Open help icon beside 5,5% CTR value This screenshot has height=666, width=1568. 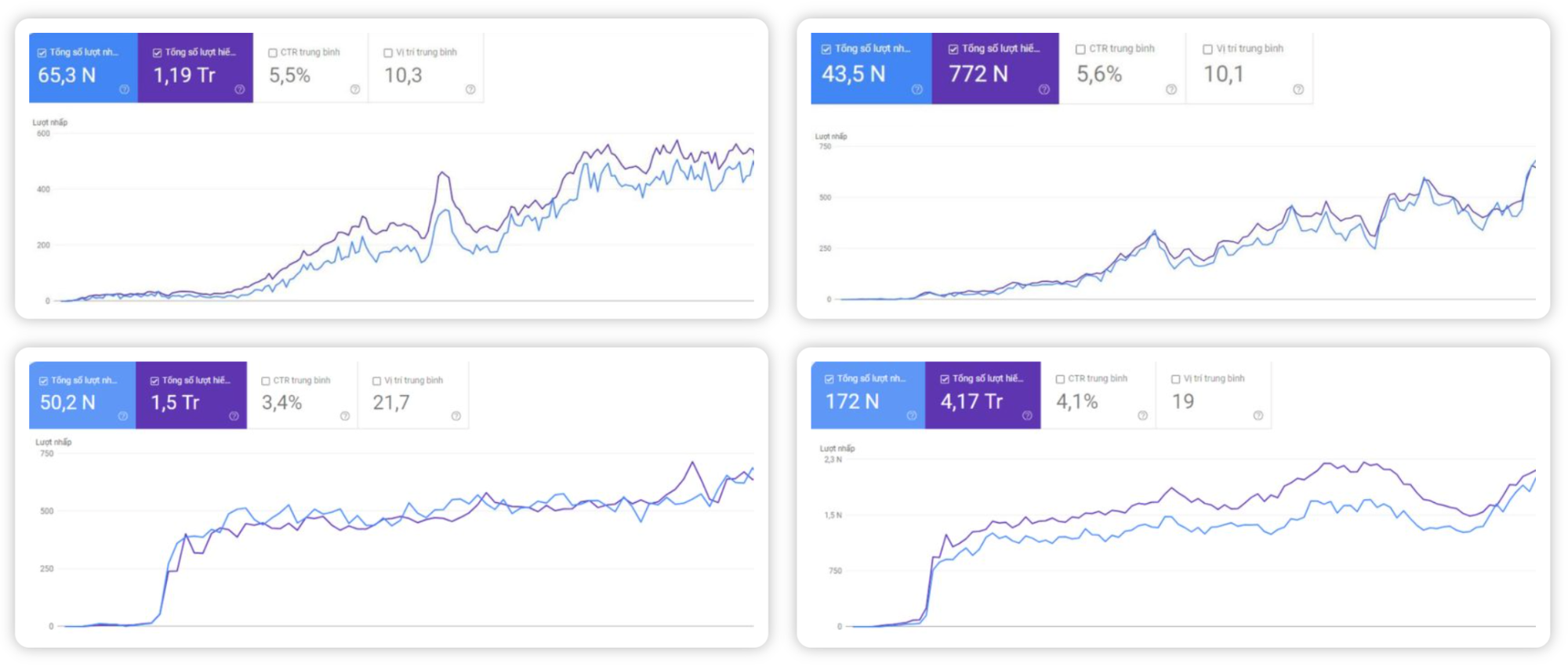click(x=355, y=89)
